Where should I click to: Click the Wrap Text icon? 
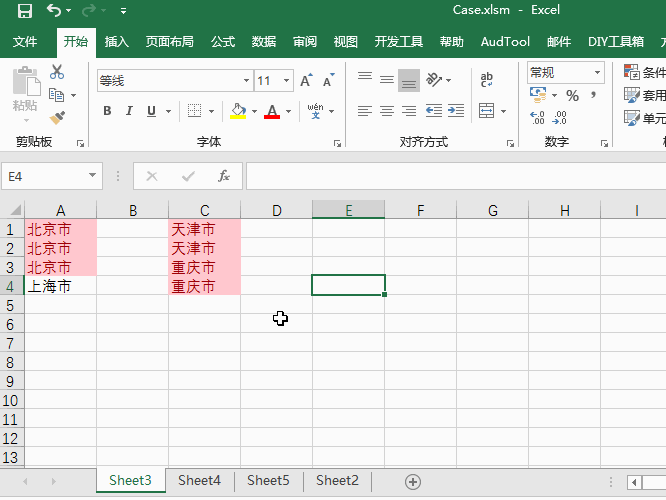coord(486,80)
